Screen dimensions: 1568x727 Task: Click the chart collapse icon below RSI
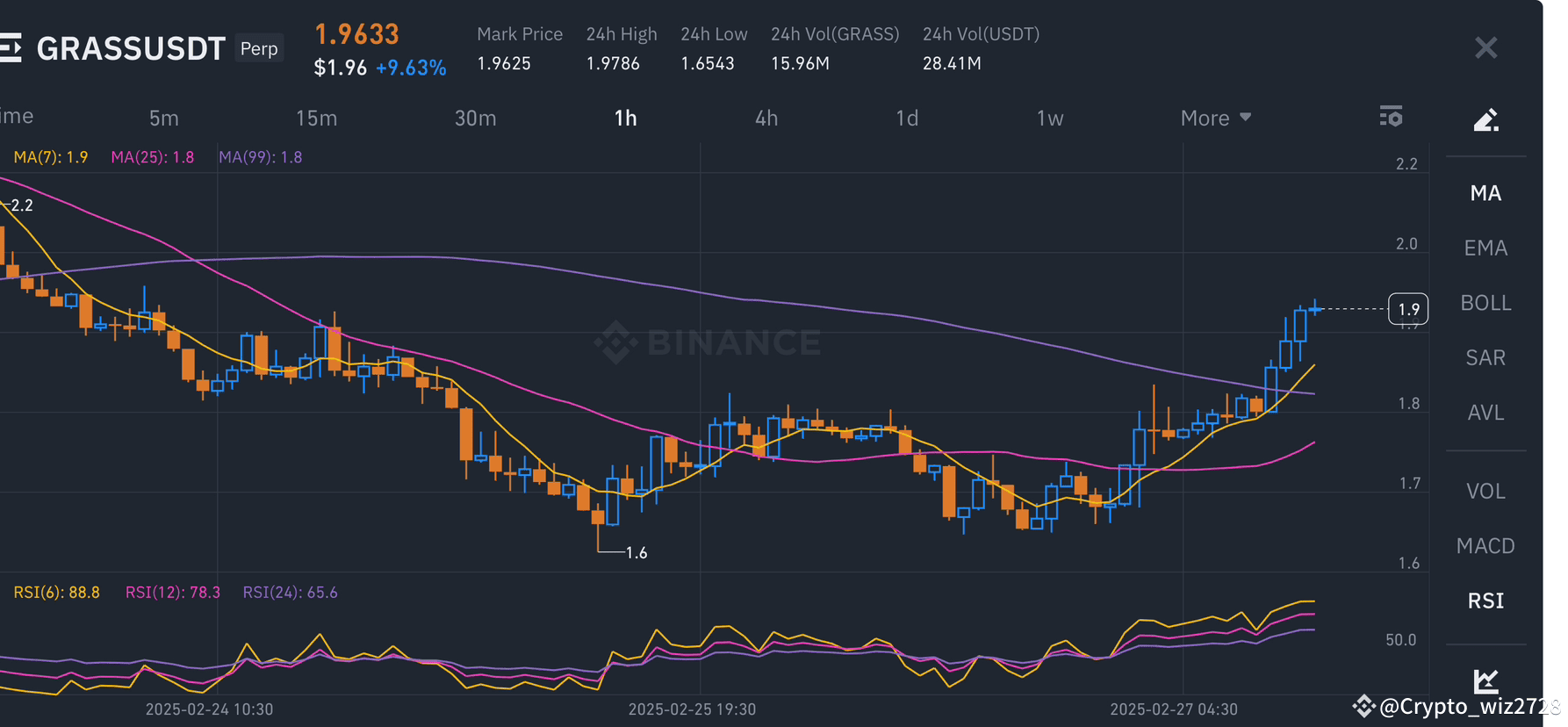[x=1485, y=680]
